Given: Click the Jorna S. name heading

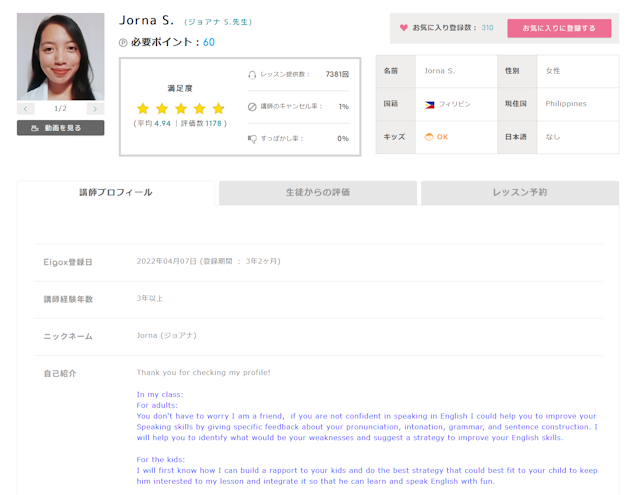Looking at the screenshot, I should (146, 20).
